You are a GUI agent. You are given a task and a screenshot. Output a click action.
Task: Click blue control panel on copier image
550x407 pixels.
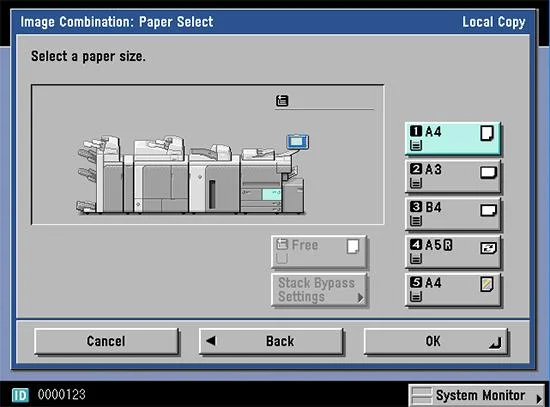pyautogui.click(x=298, y=142)
